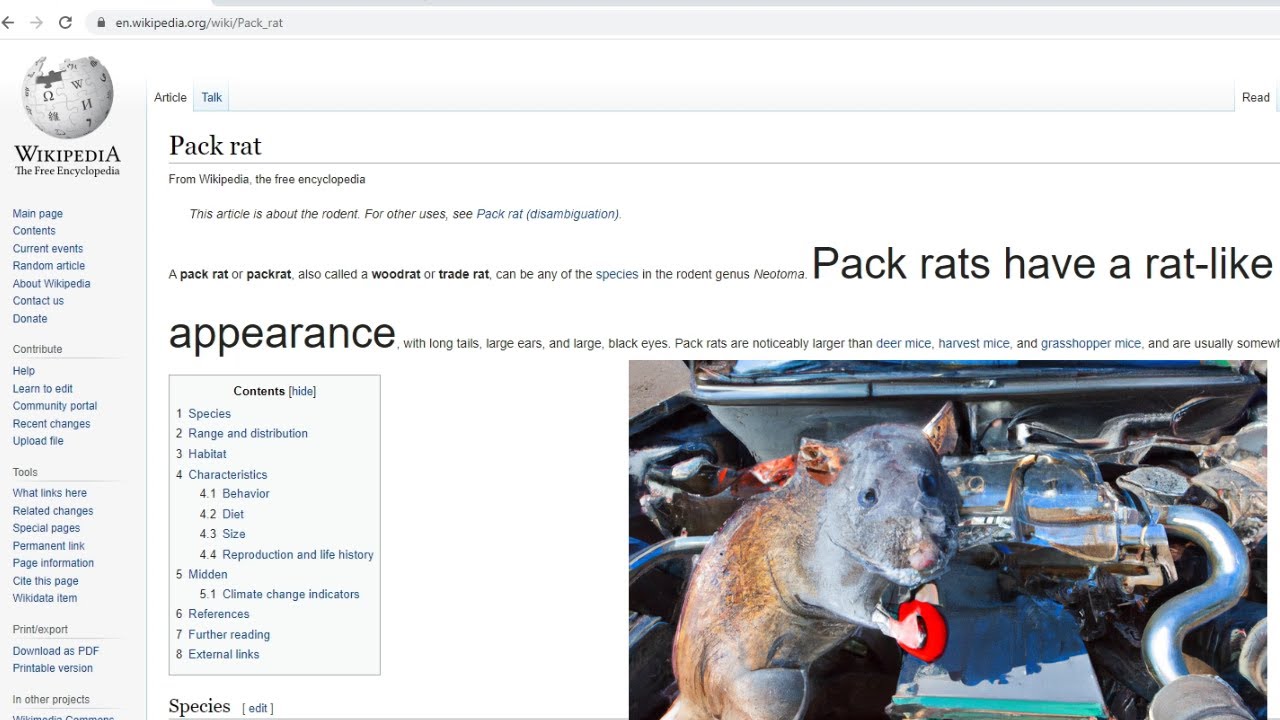1280x720 pixels.
Task: Follow the harvest mice link
Action: 974,343
